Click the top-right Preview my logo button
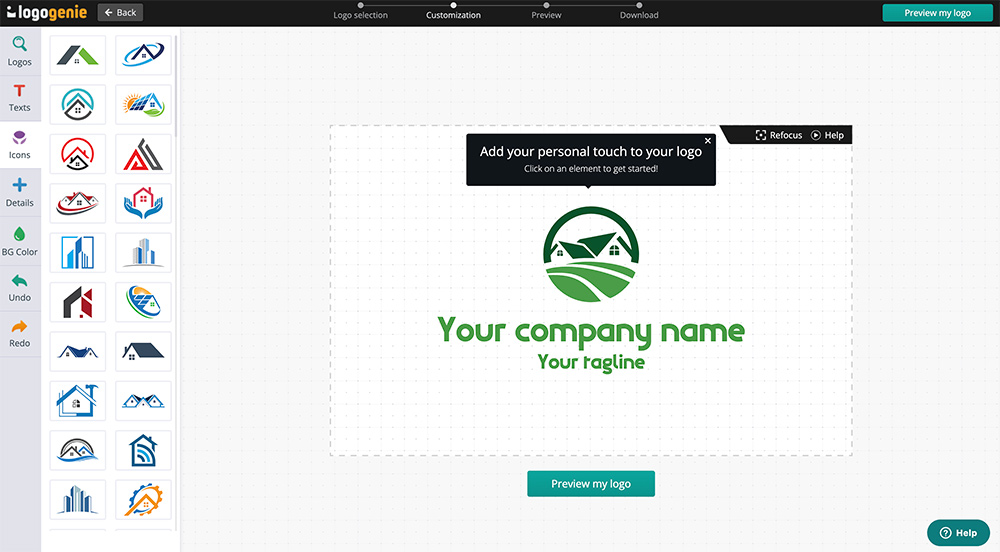The height and width of the screenshot is (552, 1000). (x=937, y=13)
